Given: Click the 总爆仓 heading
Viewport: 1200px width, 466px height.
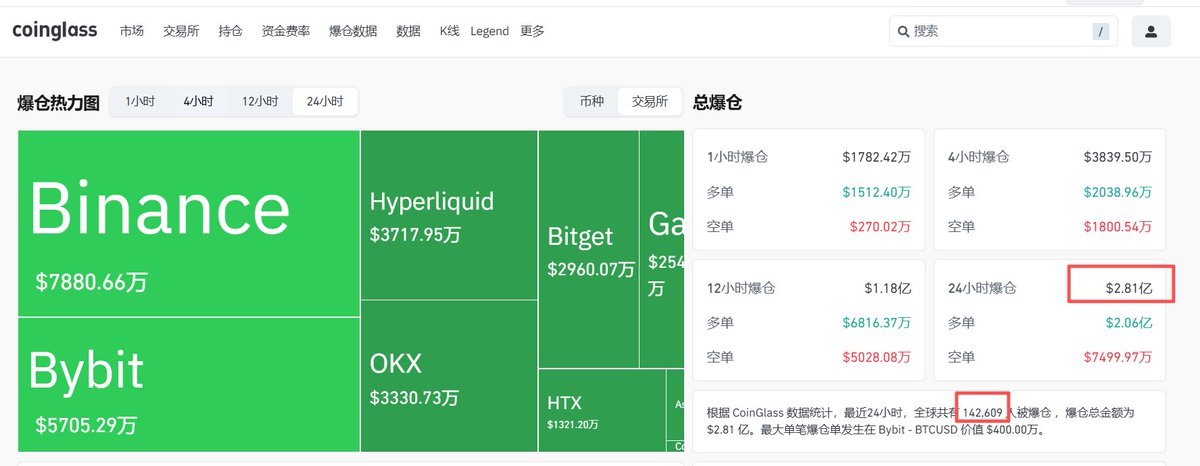Looking at the screenshot, I should (717, 102).
